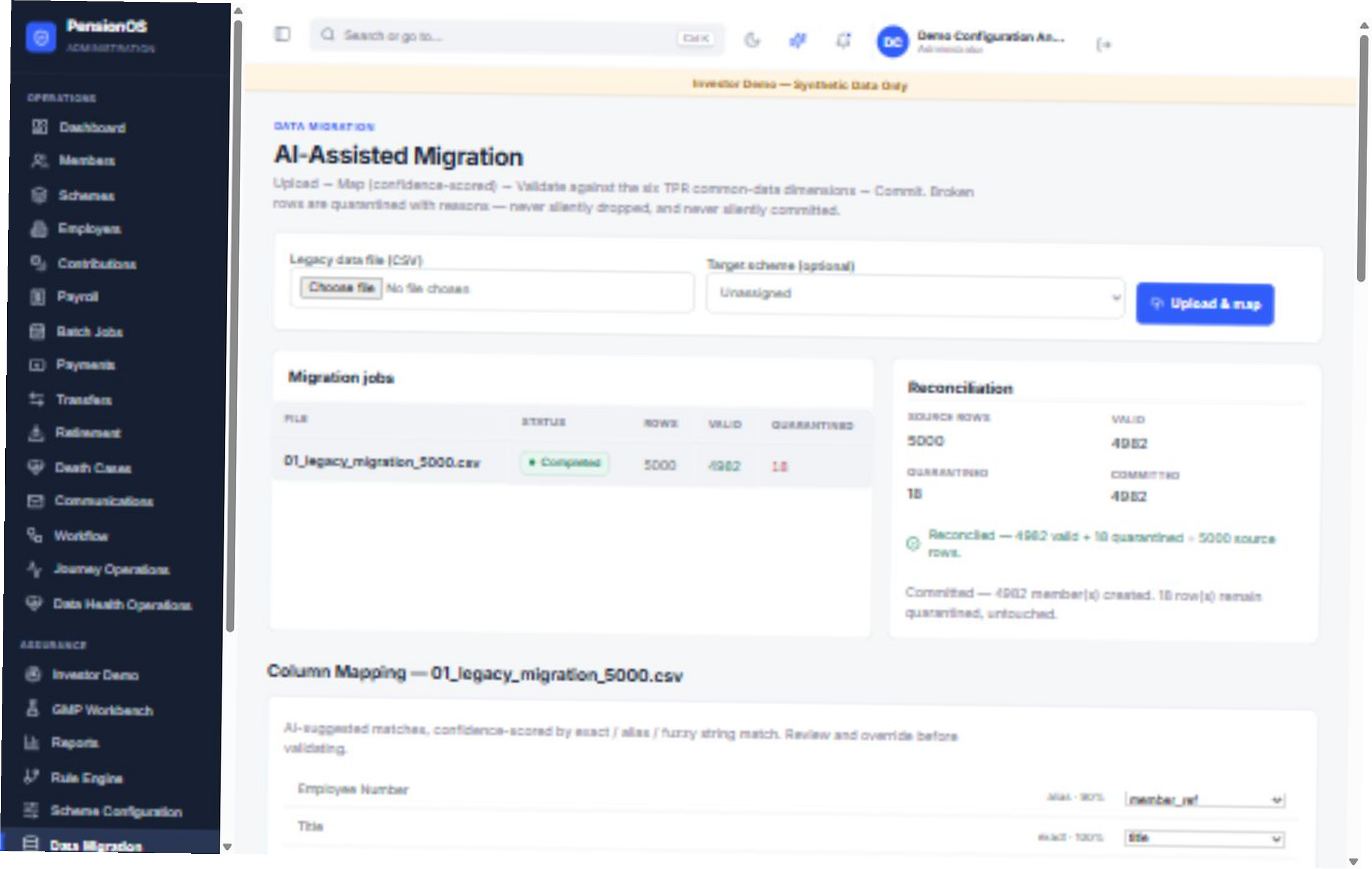Open the Workflow sidebar icon

(x=35, y=536)
